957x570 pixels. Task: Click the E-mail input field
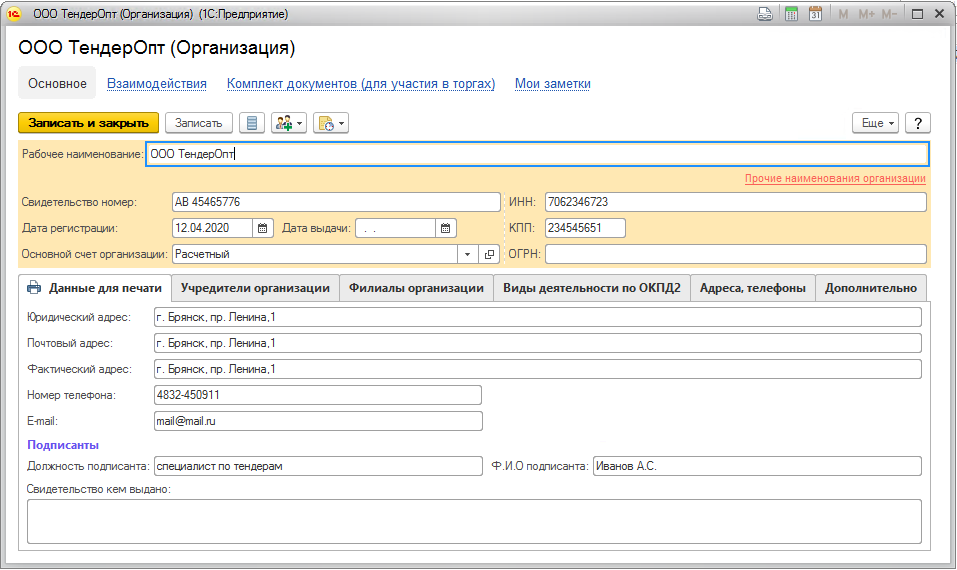pos(318,421)
